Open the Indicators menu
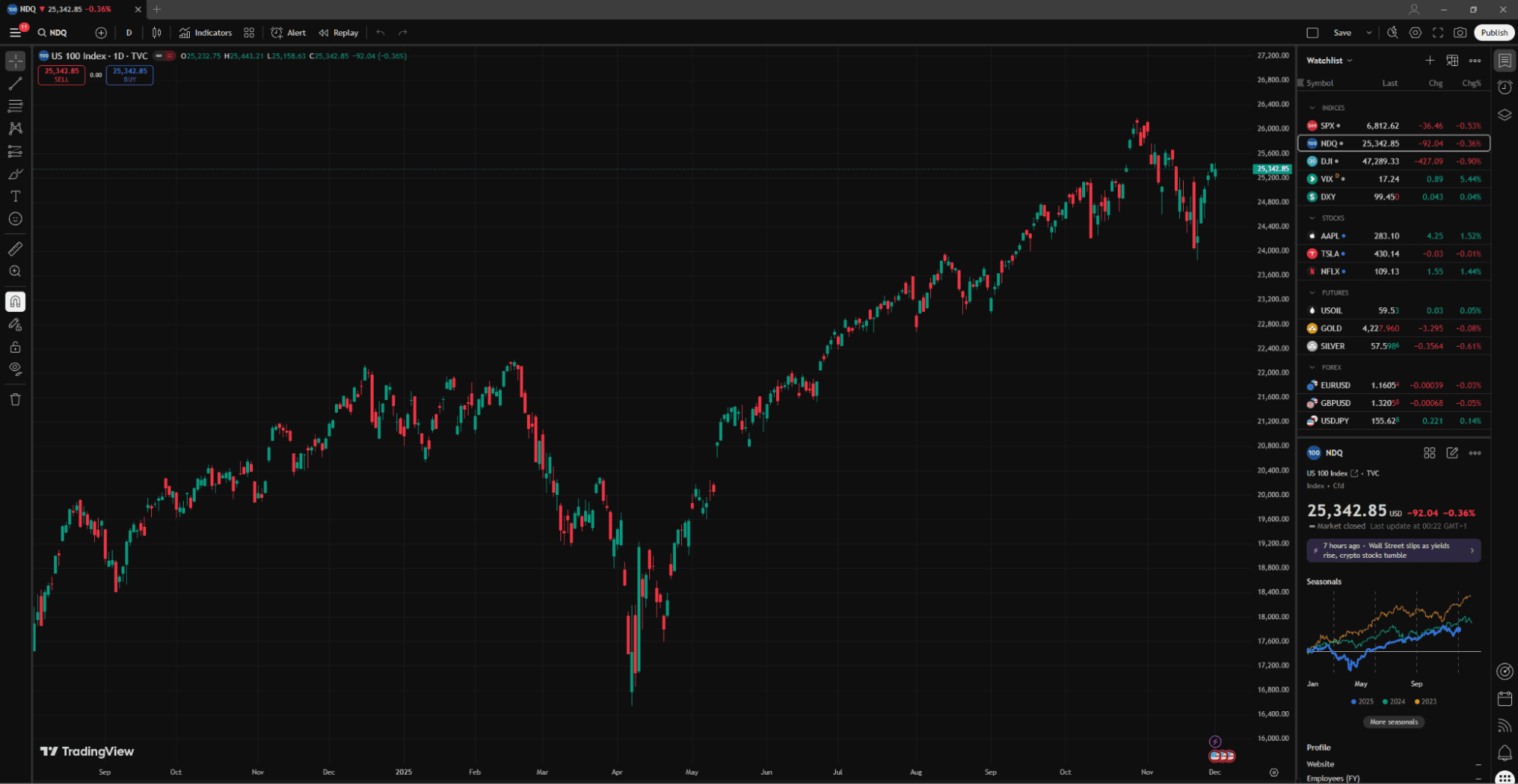1518x784 pixels. click(x=206, y=33)
